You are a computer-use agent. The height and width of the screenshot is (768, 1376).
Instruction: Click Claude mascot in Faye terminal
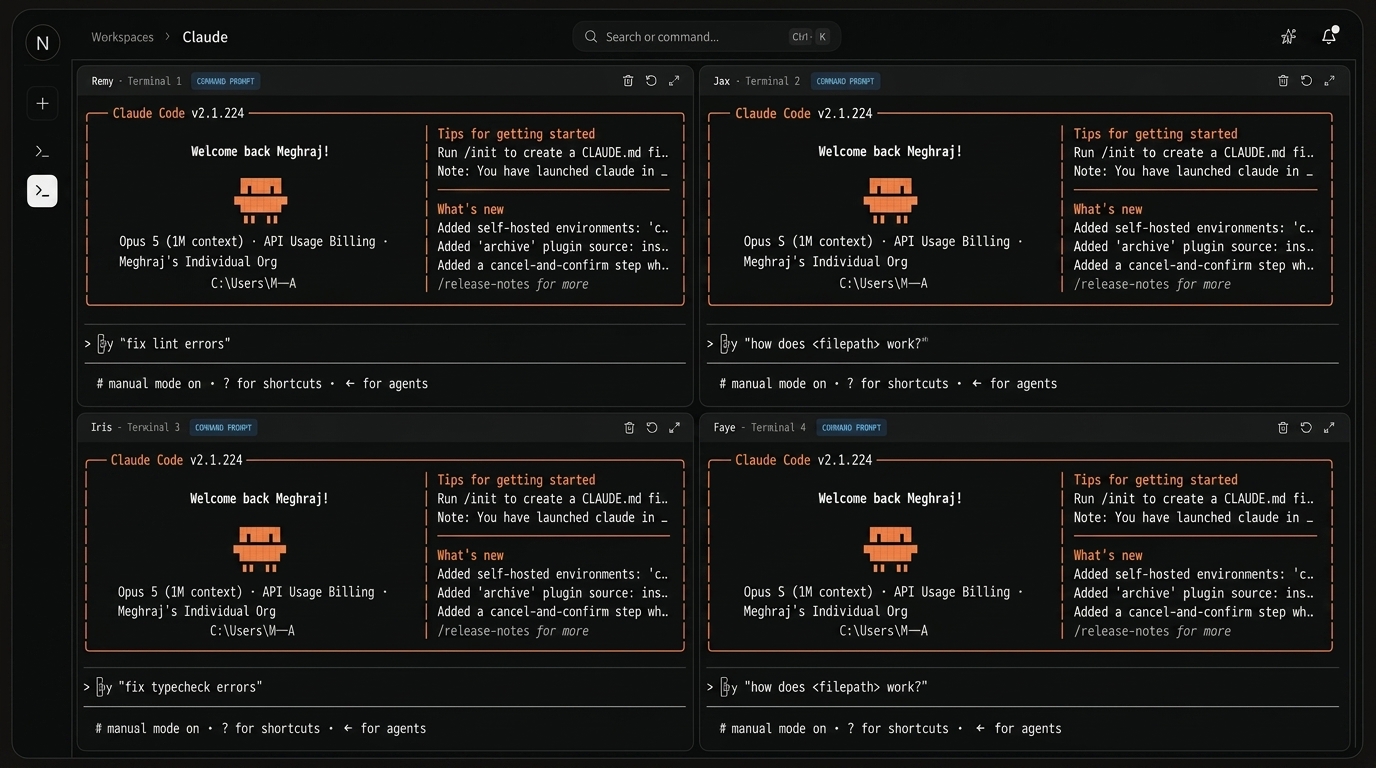[x=890, y=548]
